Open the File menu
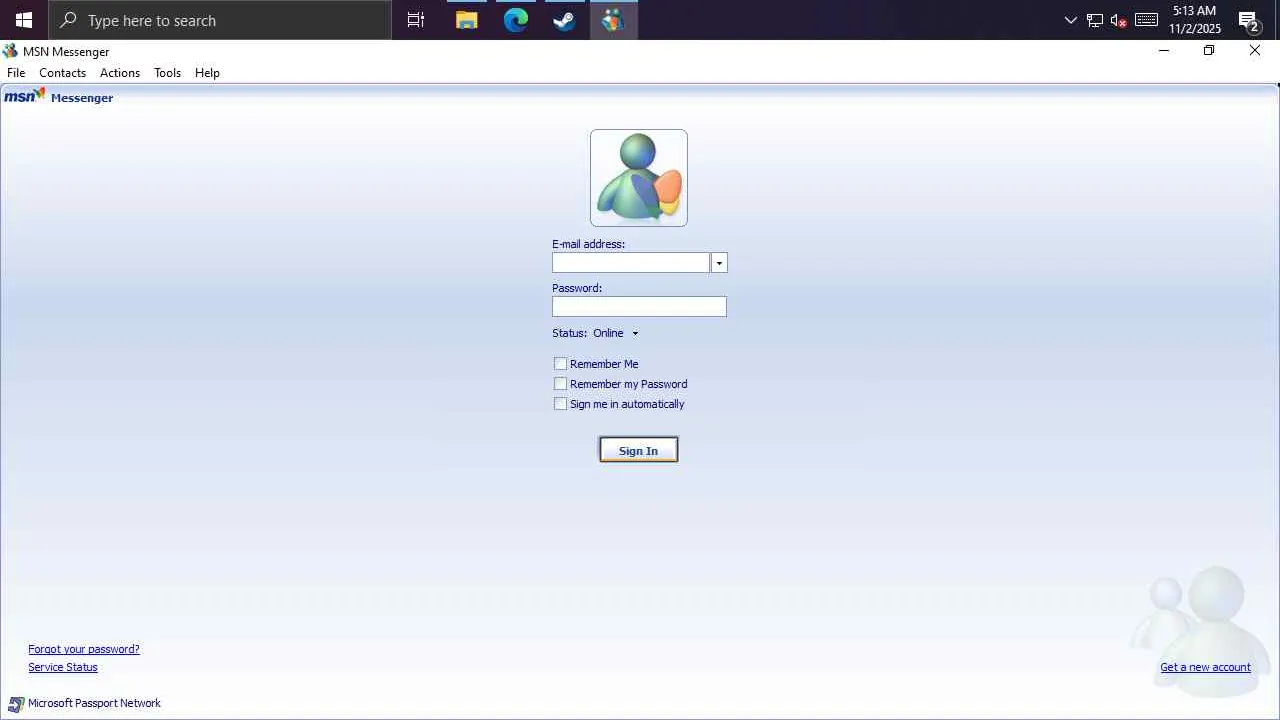This screenshot has height=720, width=1280. (x=16, y=73)
